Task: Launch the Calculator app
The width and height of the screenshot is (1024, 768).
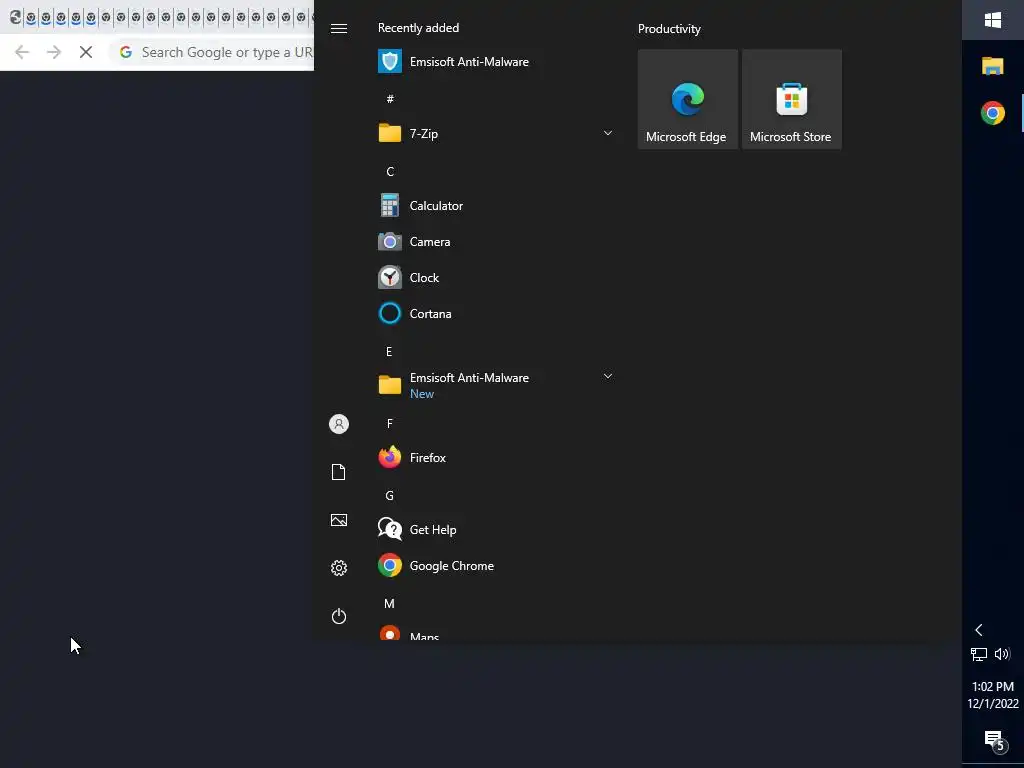Action: [x=495, y=206]
